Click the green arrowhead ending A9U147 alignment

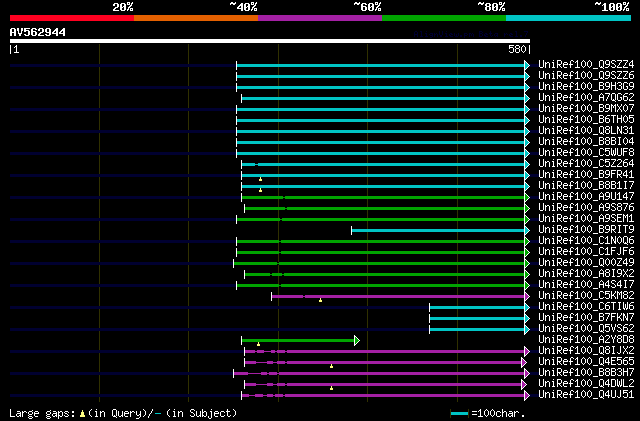click(527, 198)
